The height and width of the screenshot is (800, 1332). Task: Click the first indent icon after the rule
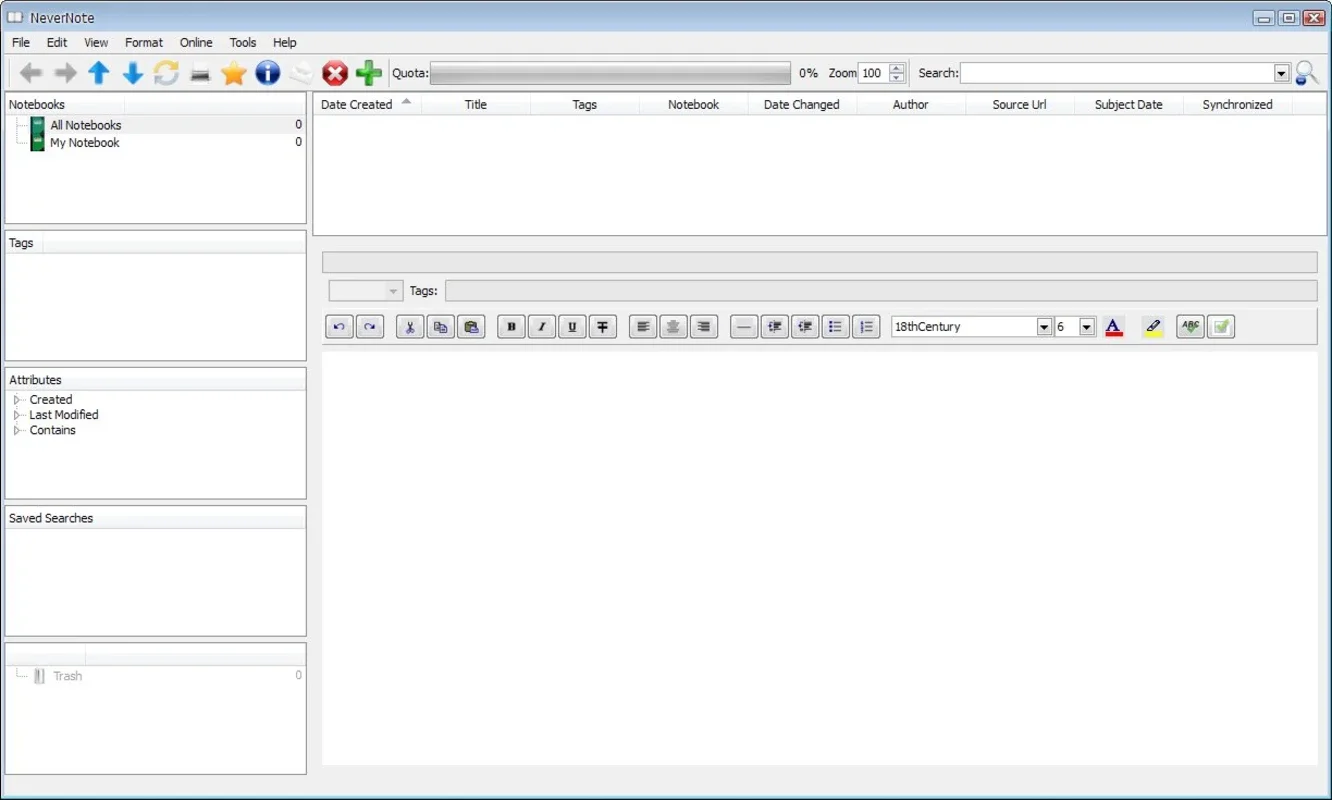coord(774,327)
